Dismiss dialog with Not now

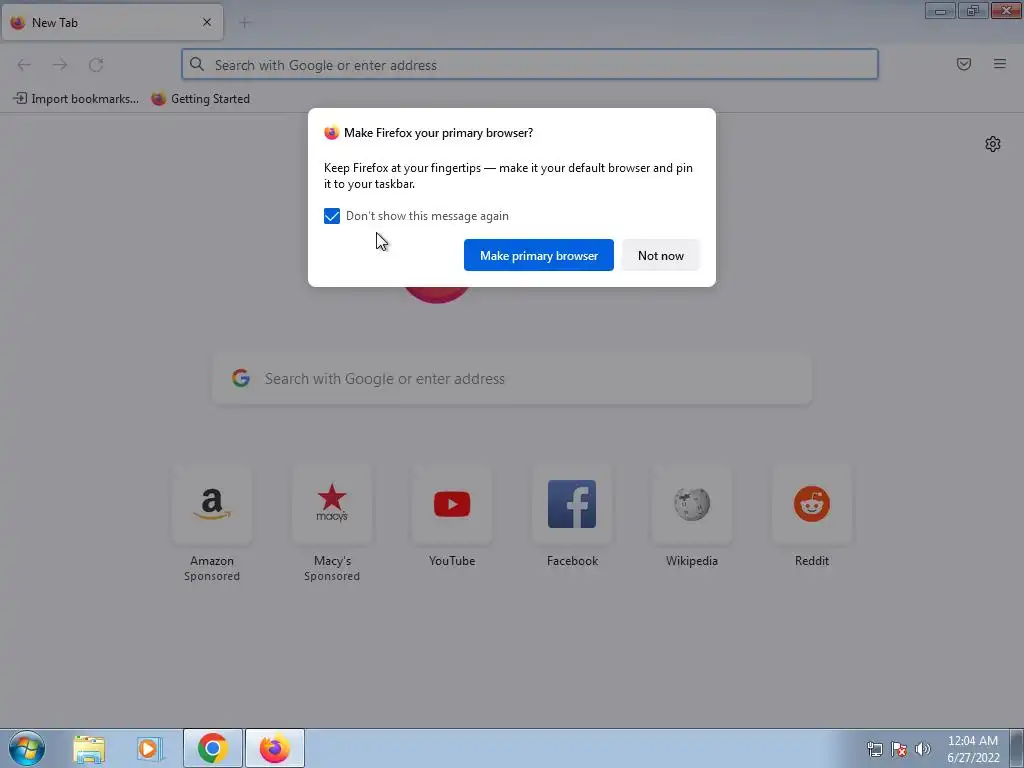[661, 255]
